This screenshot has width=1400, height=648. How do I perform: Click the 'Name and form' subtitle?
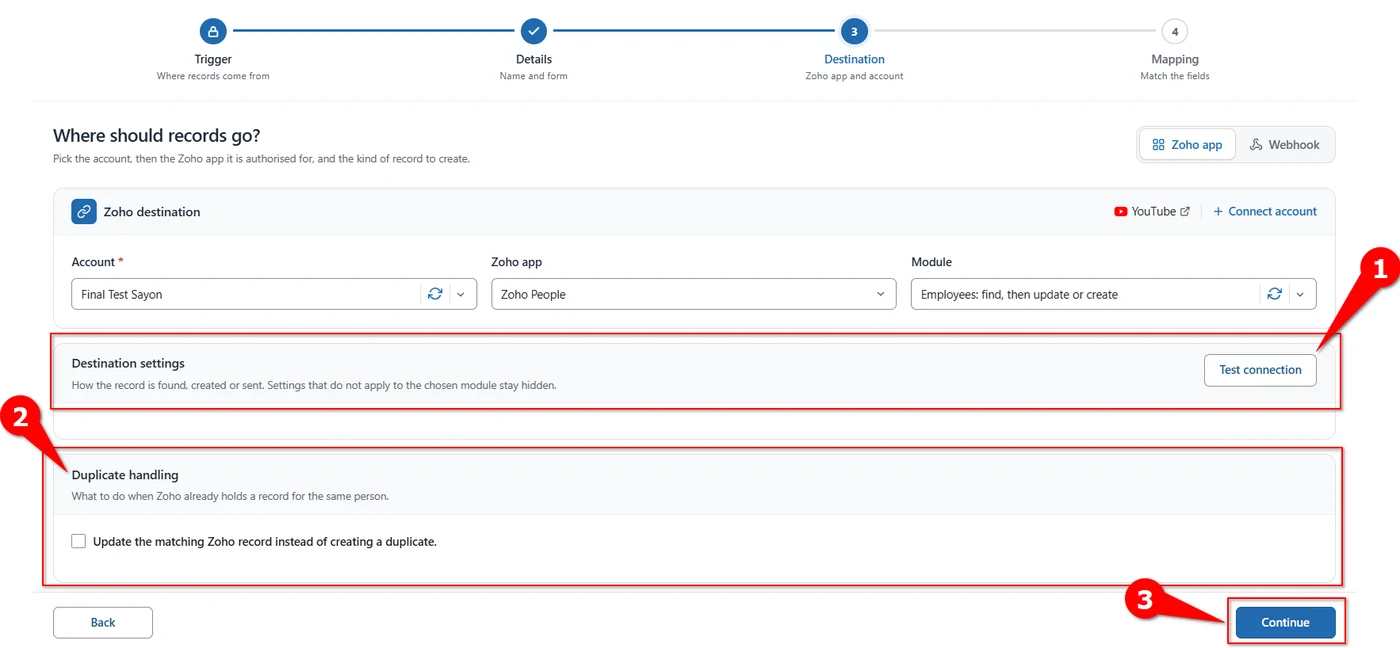click(x=534, y=76)
